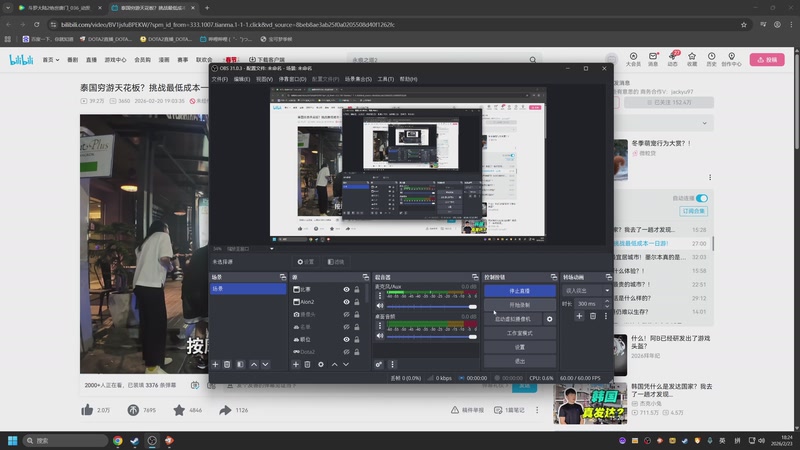
Task: Open OBS 场景集合(S) menu
Action: click(358, 79)
